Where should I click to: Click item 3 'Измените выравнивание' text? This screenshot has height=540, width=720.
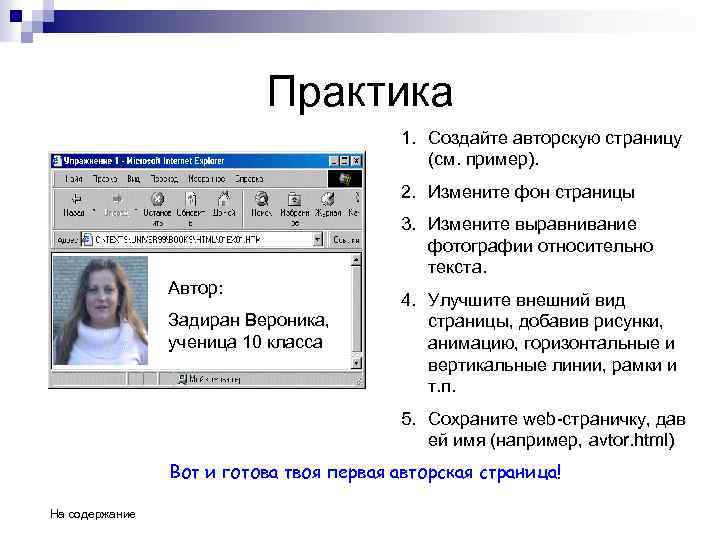coord(532,224)
